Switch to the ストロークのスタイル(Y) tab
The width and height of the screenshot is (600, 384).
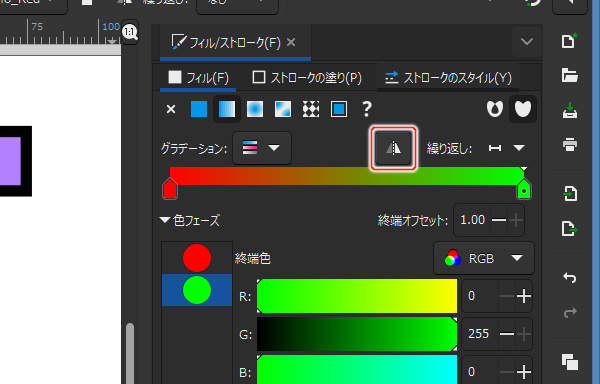[448, 78]
